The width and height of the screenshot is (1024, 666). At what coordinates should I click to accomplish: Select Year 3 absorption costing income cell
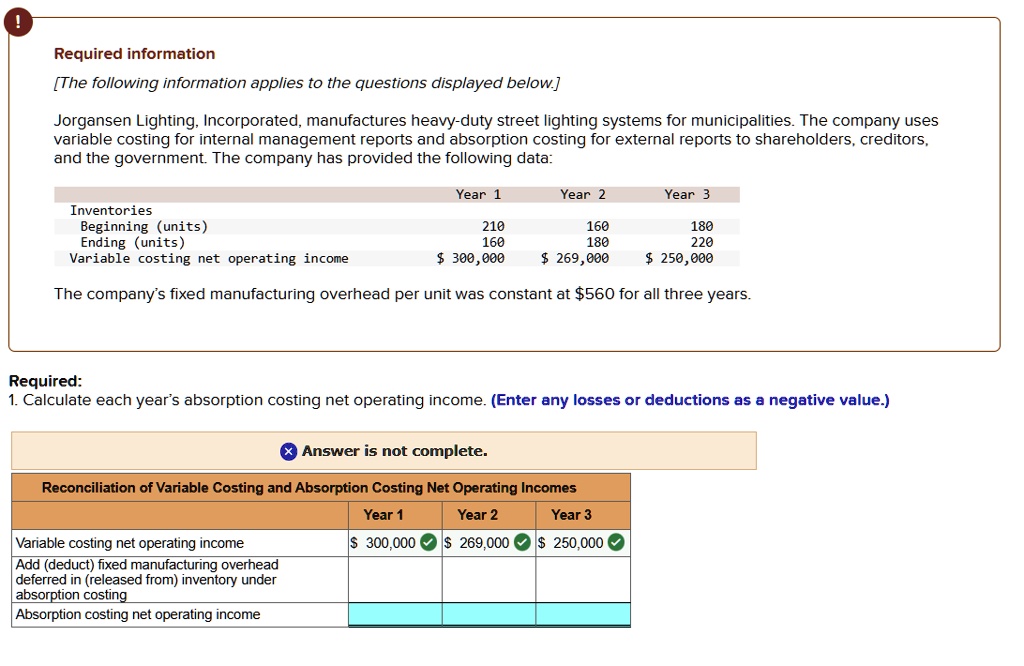click(x=583, y=614)
